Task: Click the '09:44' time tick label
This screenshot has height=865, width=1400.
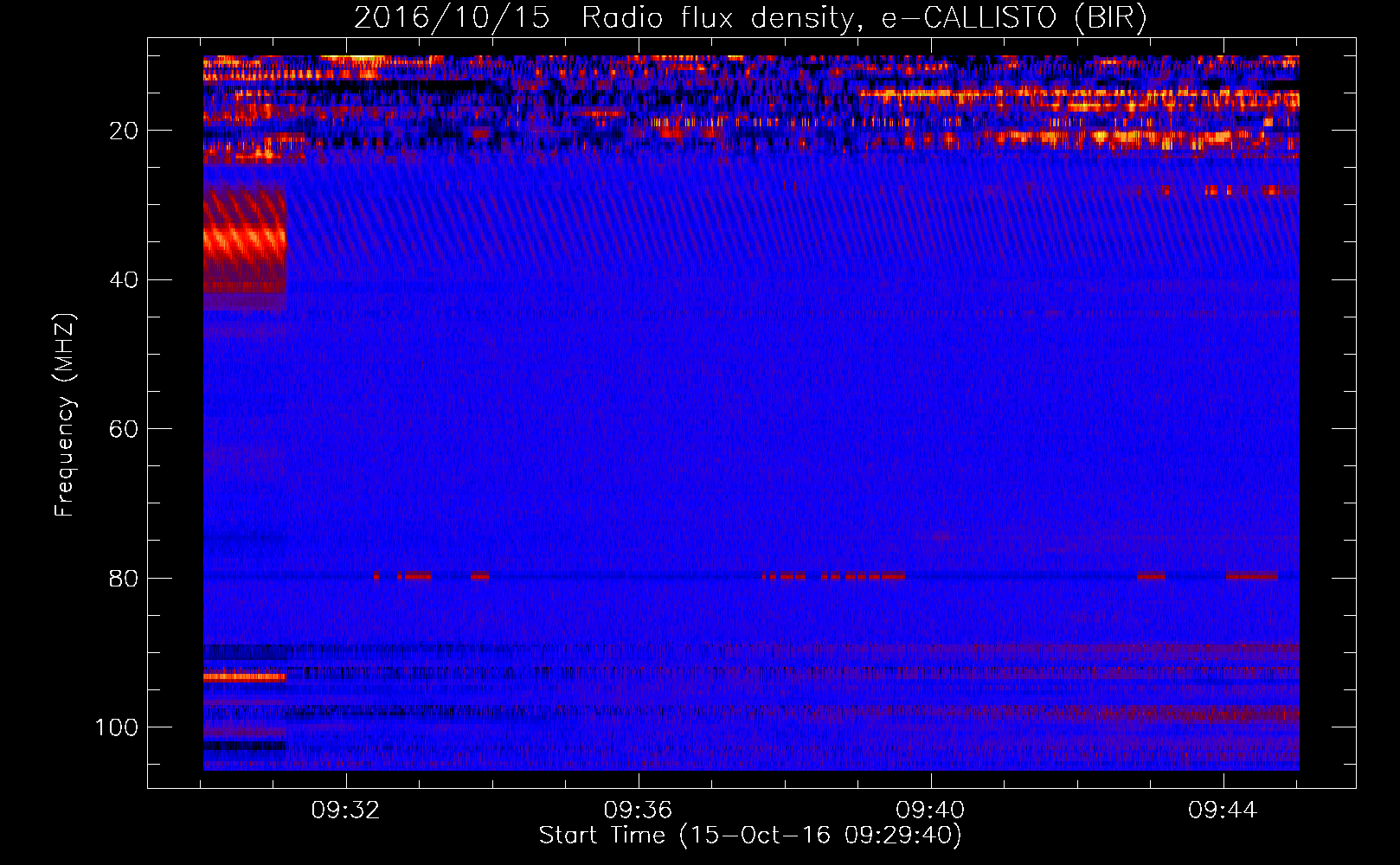Action: point(1223,811)
